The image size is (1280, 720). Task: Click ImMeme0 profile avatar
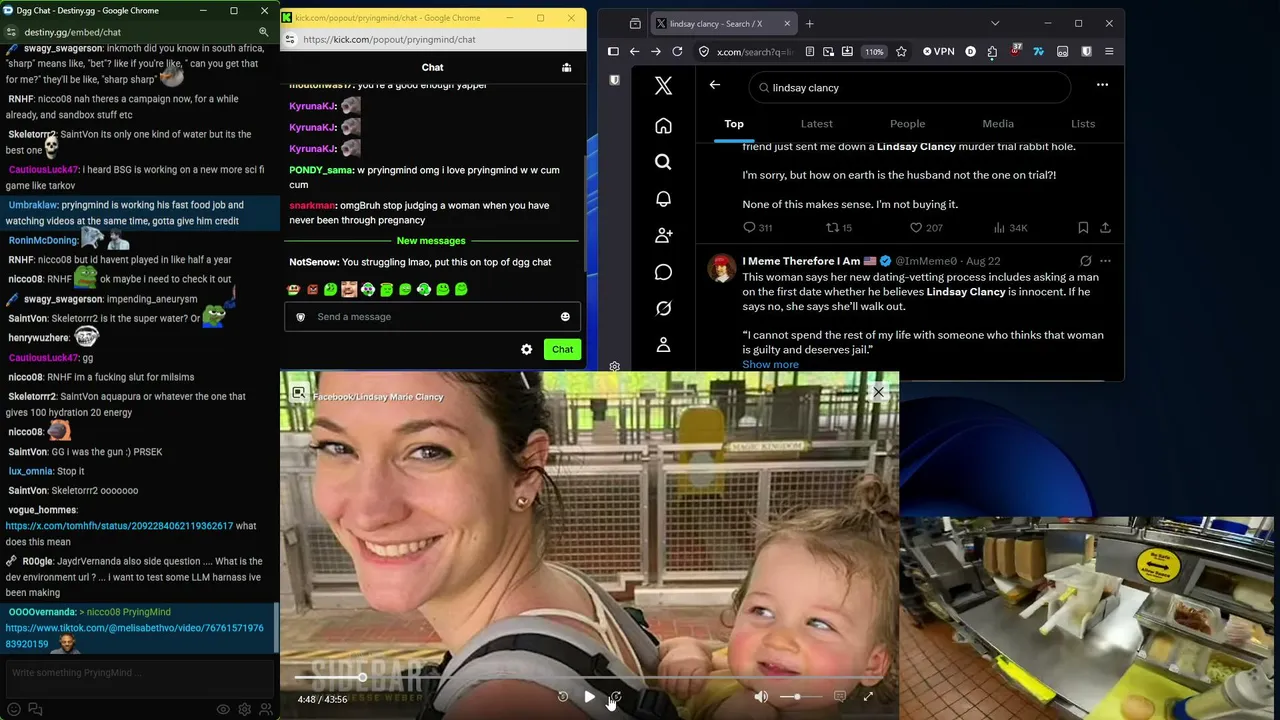click(722, 267)
